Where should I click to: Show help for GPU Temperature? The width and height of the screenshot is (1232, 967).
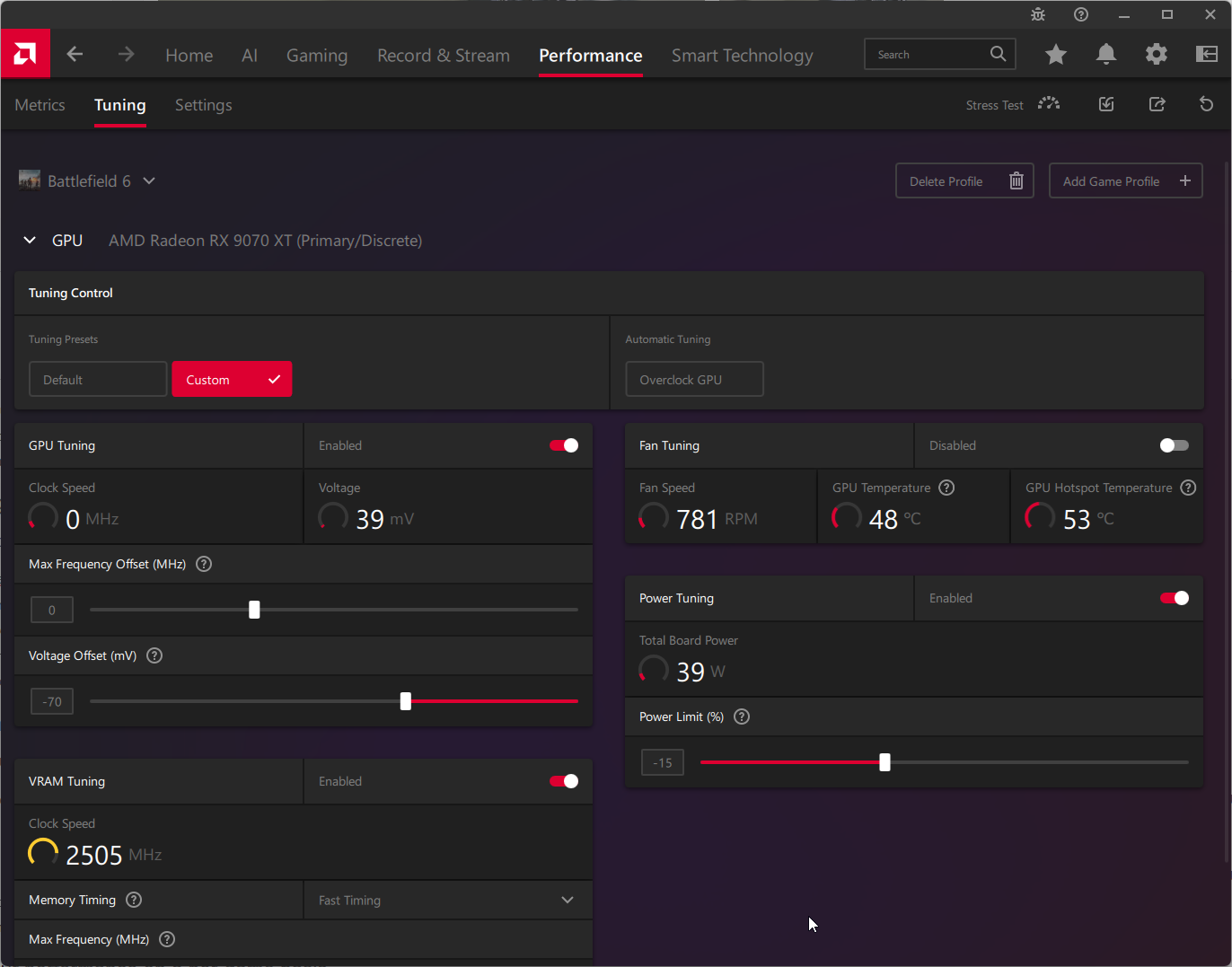coord(946,488)
